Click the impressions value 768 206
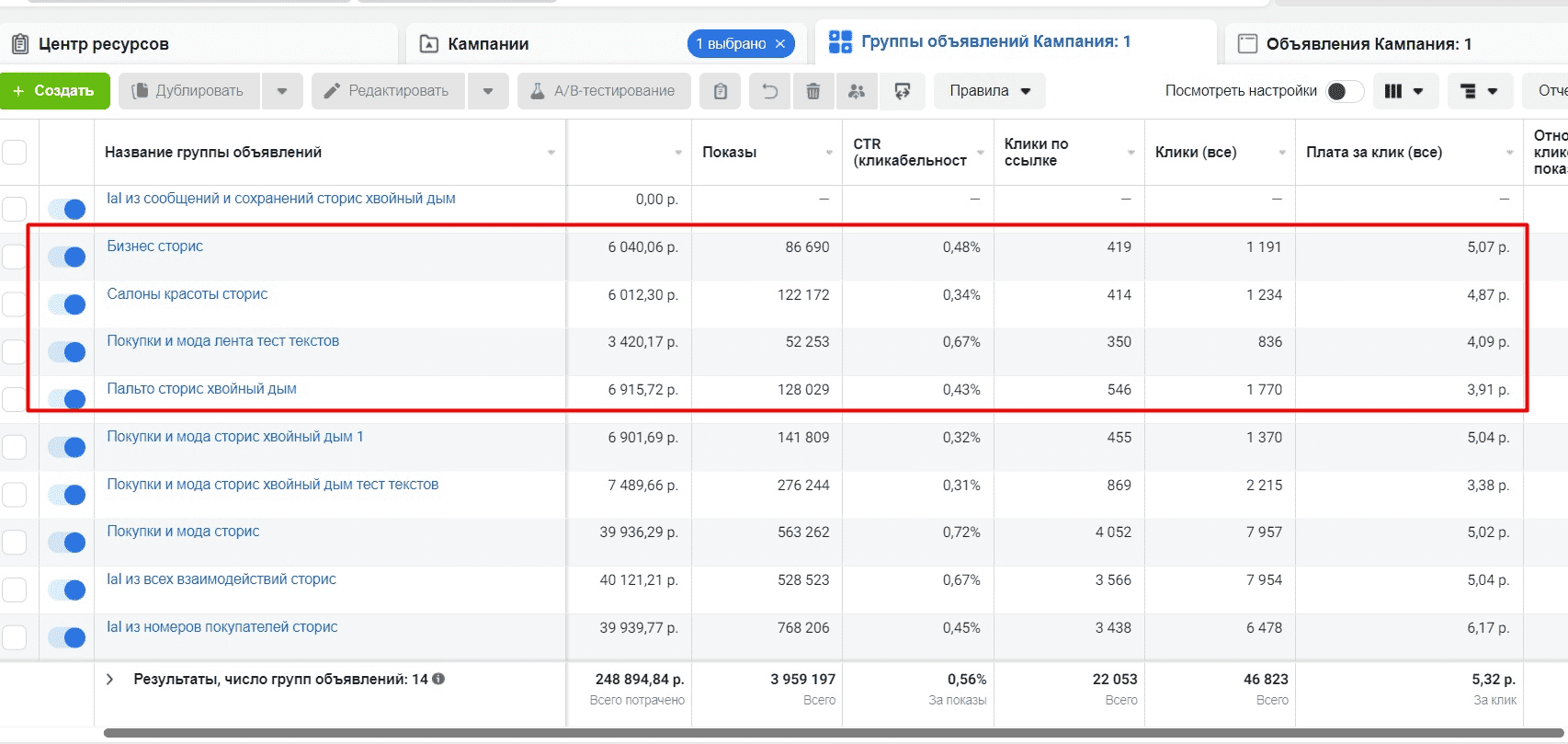1568x744 pixels. pyautogui.click(x=803, y=628)
